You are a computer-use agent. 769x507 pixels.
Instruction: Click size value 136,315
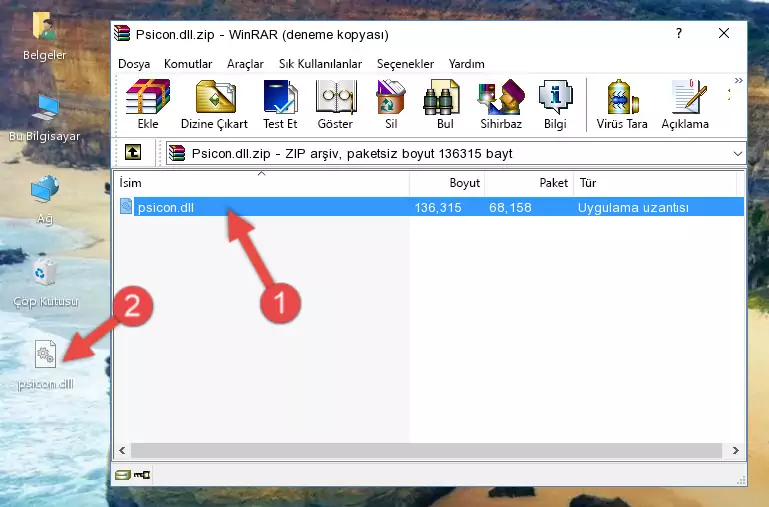coord(438,207)
